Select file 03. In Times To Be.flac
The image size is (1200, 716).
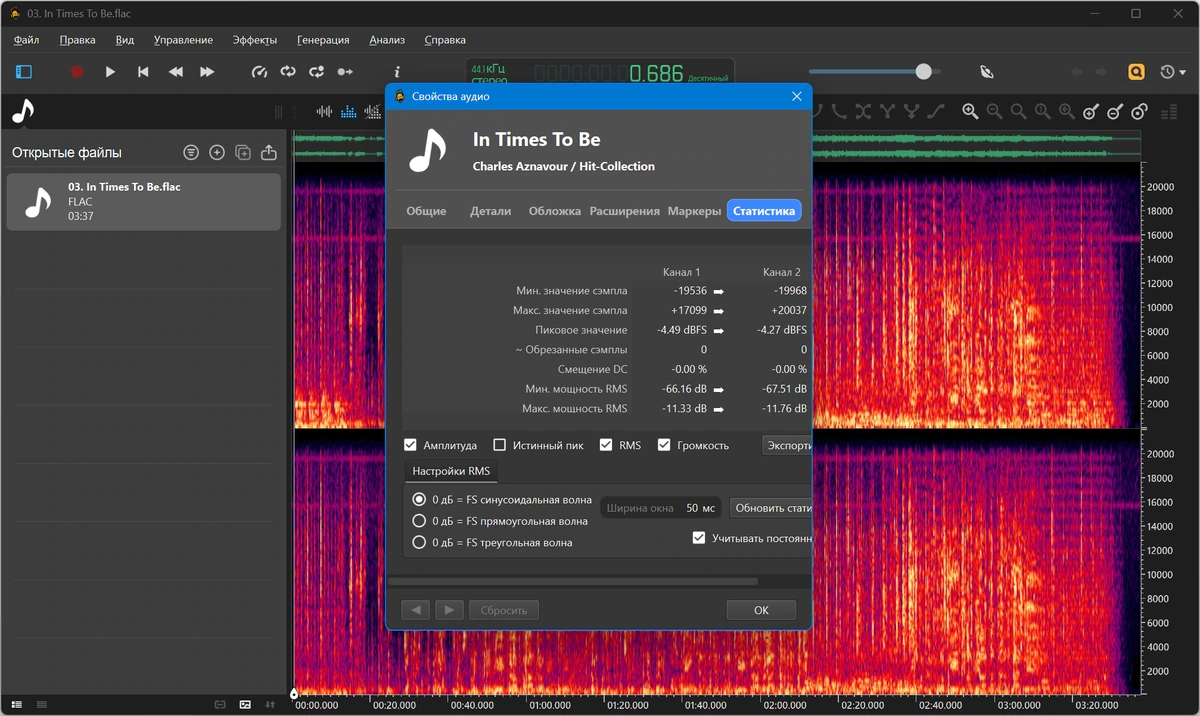coord(144,201)
